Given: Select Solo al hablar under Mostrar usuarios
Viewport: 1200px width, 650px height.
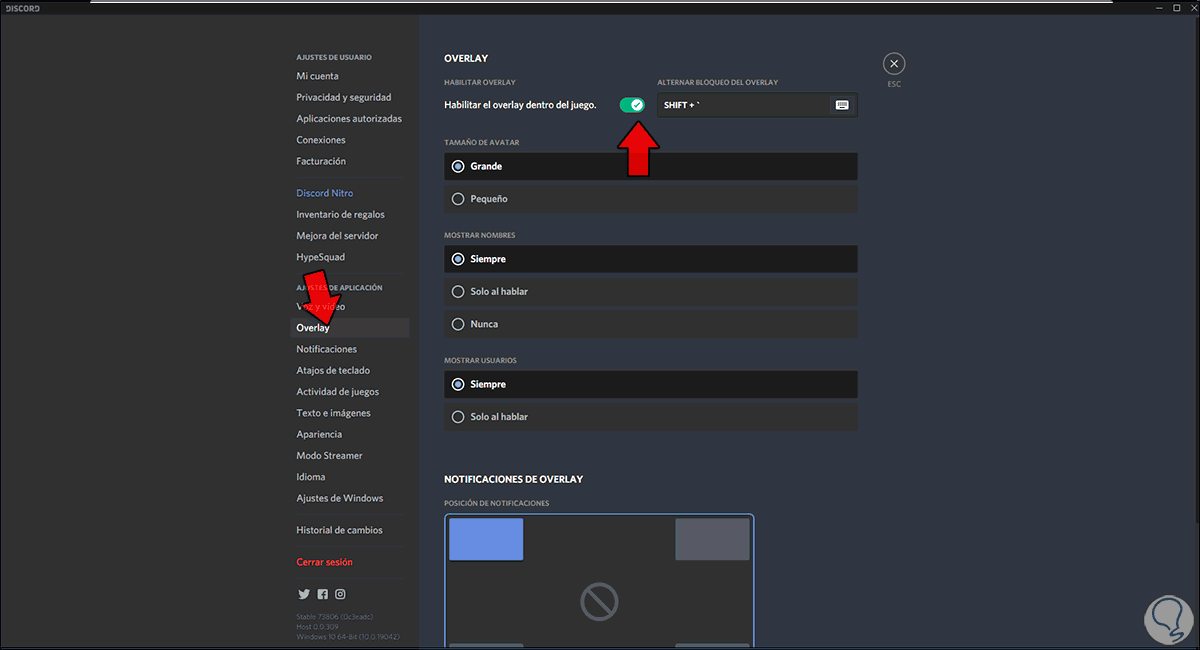Looking at the screenshot, I should click(x=651, y=416).
